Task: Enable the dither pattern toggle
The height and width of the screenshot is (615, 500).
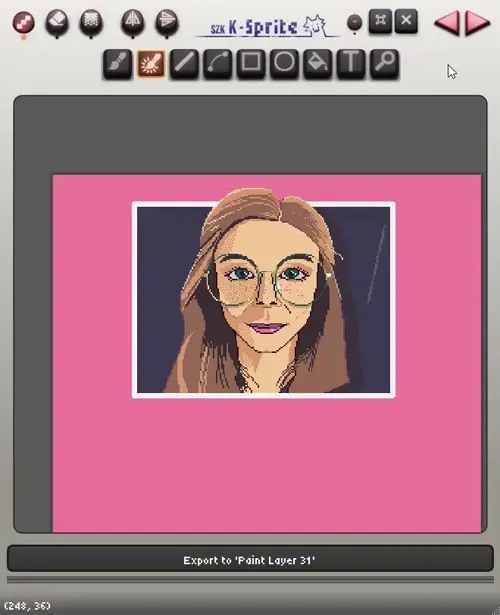Action: pyautogui.click(x=91, y=22)
